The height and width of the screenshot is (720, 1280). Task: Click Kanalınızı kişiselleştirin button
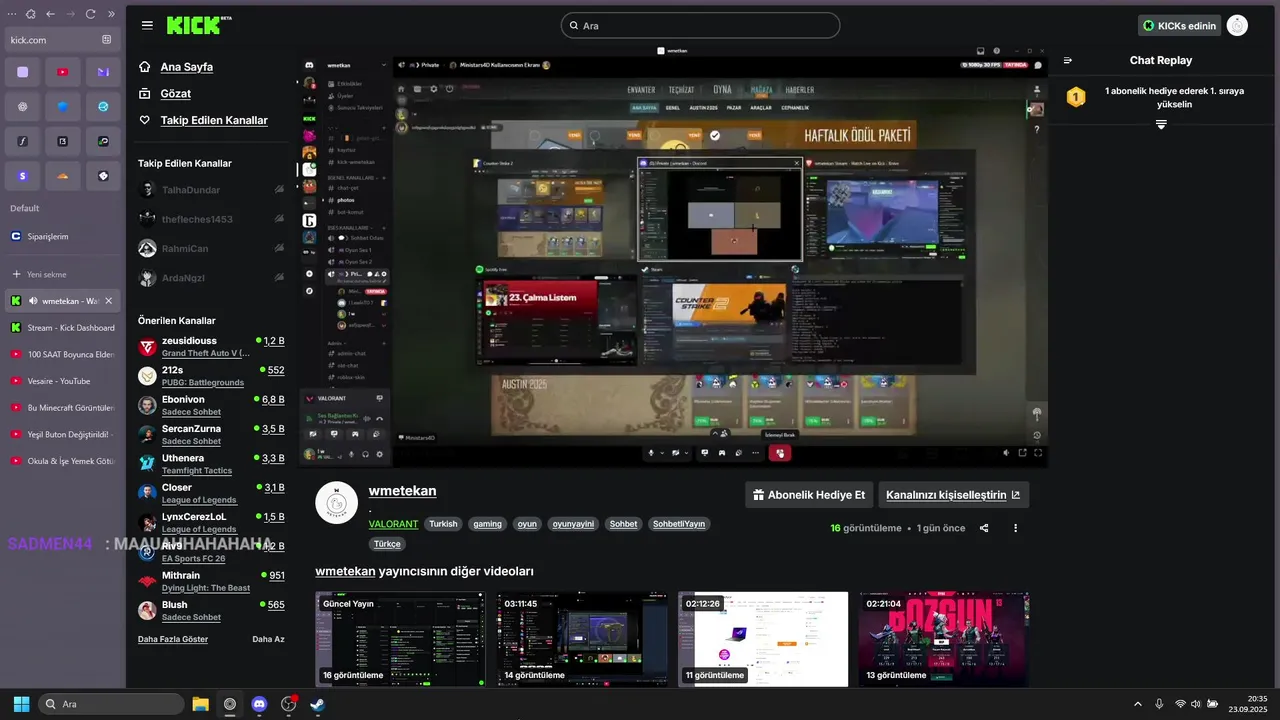click(953, 495)
